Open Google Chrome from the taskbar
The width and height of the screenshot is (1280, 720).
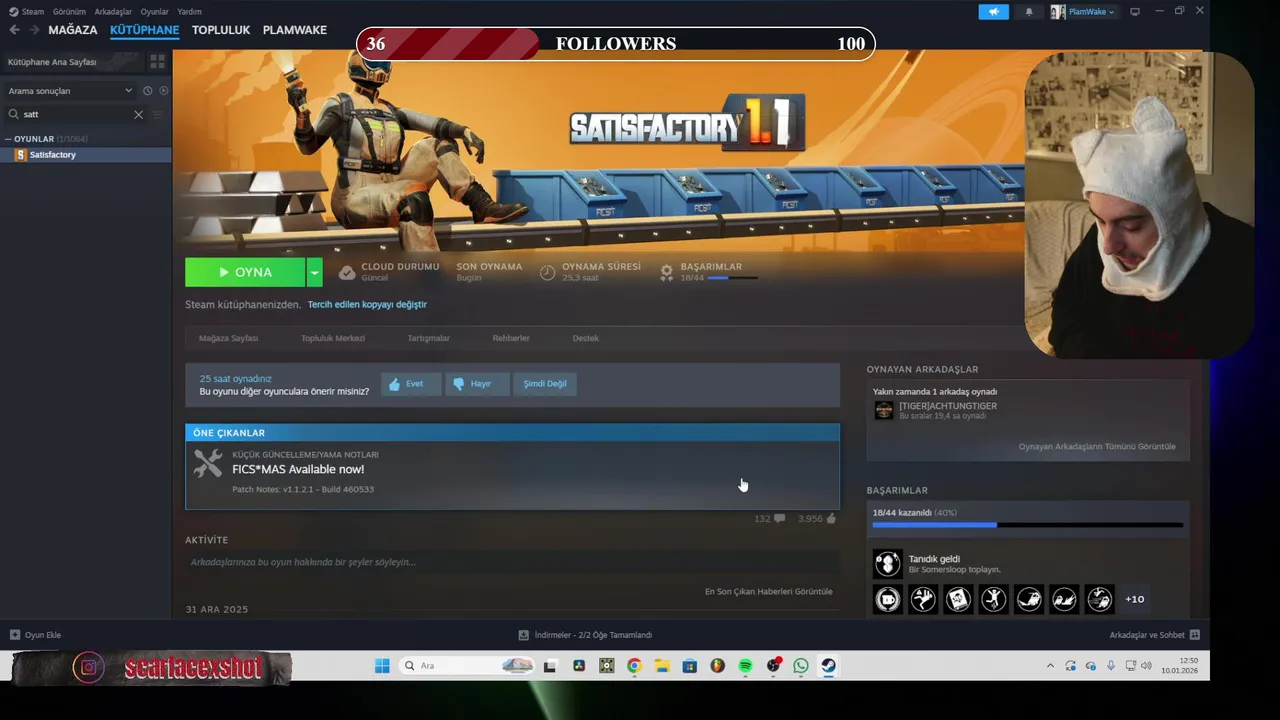[634, 666]
